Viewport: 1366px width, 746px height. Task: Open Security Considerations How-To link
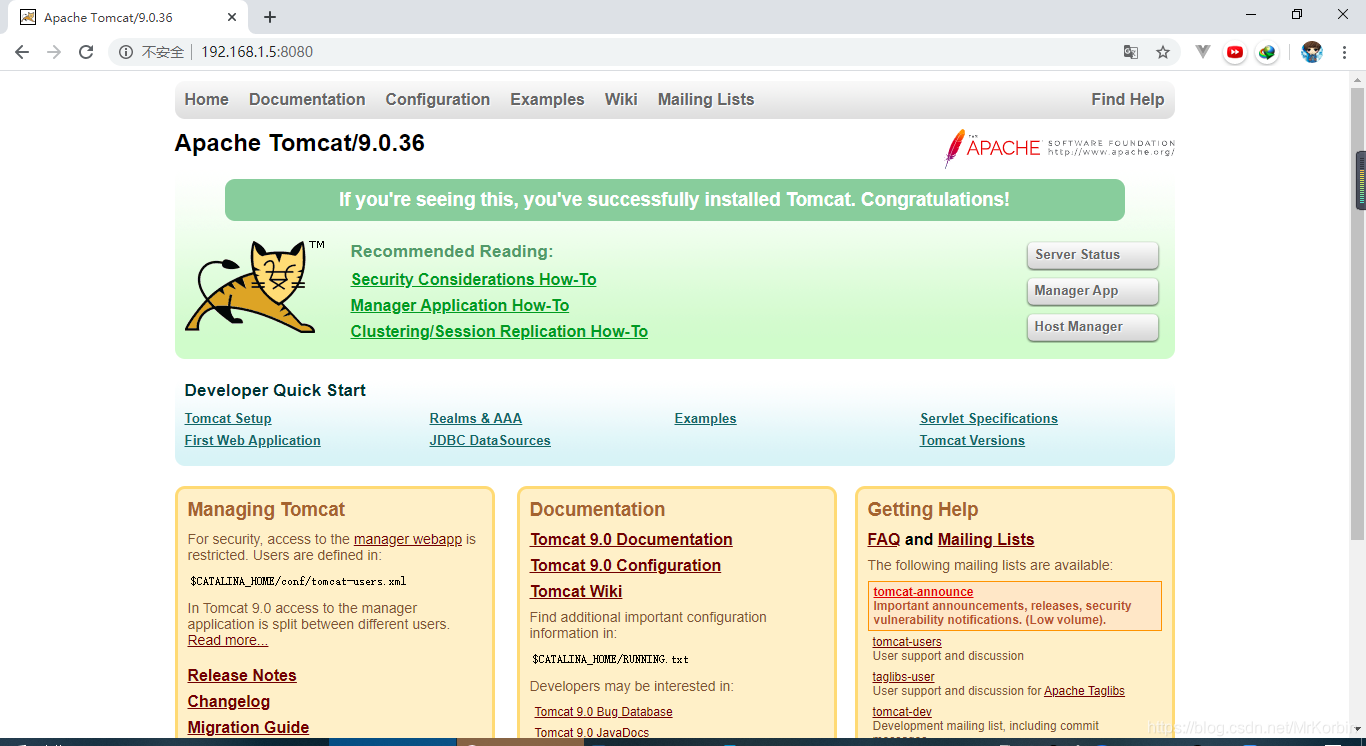click(473, 280)
